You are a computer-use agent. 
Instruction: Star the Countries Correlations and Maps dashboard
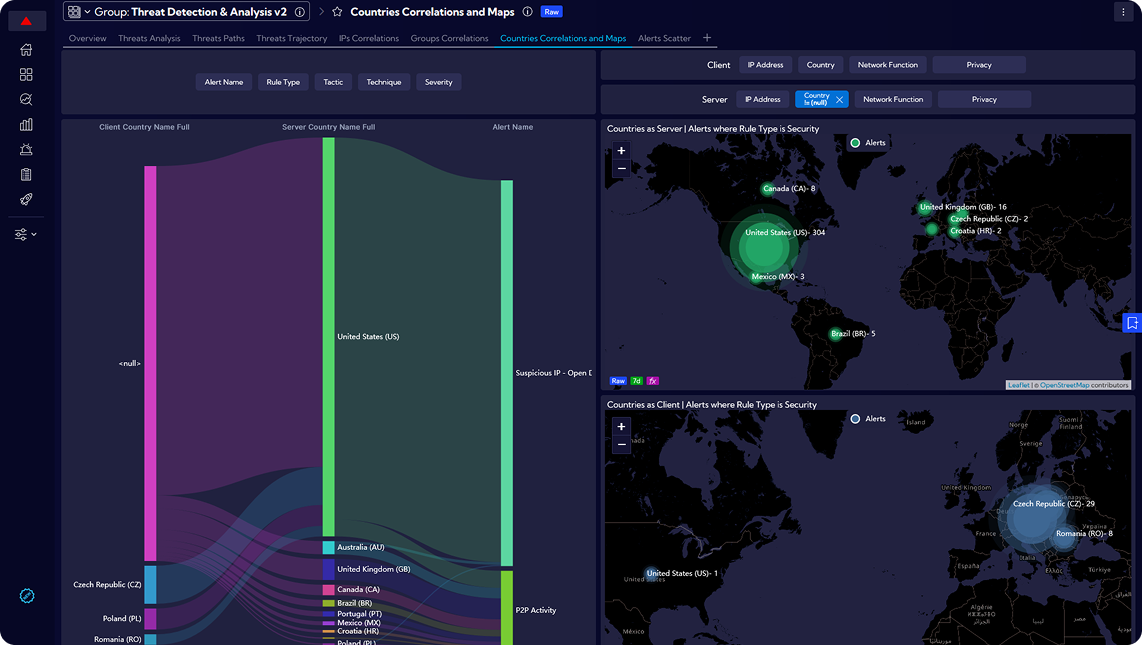337,12
